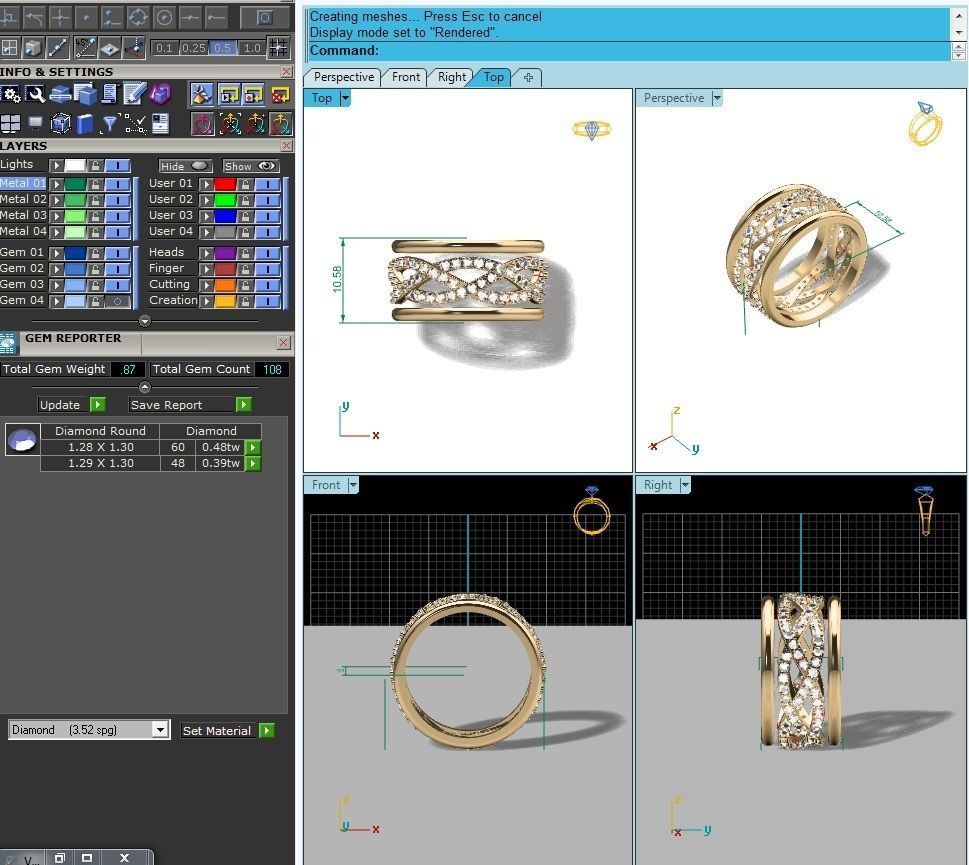969x865 pixels.
Task: Click the 0.48tw row green arrow
Action: click(253, 447)
